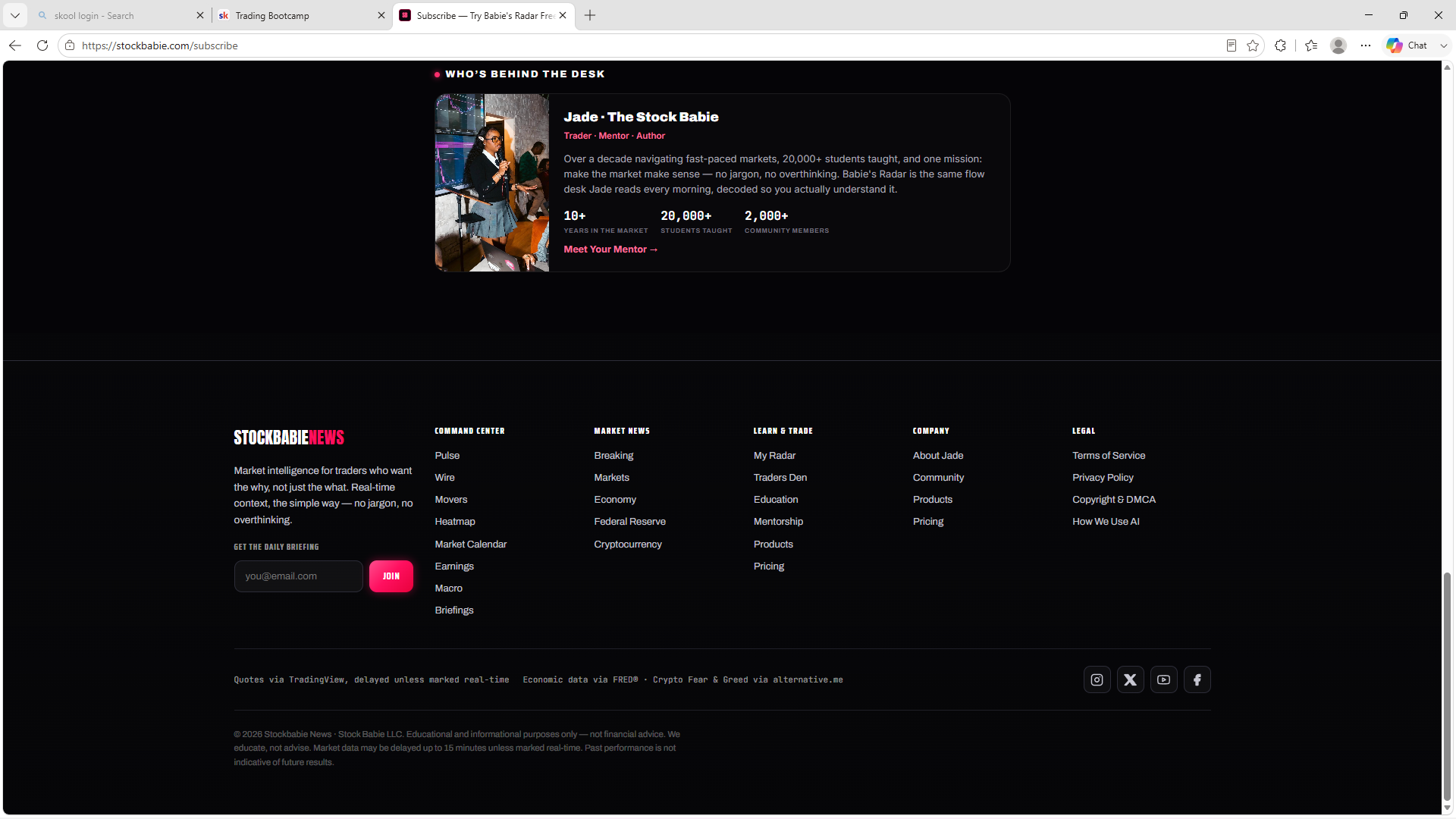Open browser settings and more menu
The image size is (1456, 819).
point(1366,45)
